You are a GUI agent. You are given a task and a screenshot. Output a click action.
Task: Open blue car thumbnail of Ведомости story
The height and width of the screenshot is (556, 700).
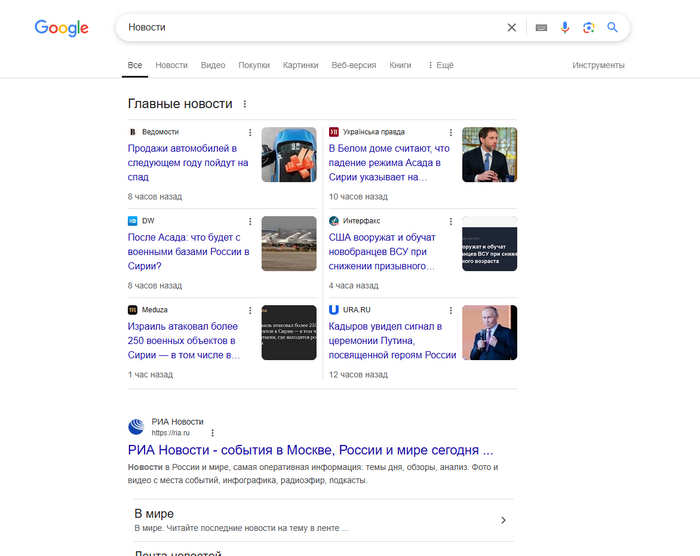point(289,155)
